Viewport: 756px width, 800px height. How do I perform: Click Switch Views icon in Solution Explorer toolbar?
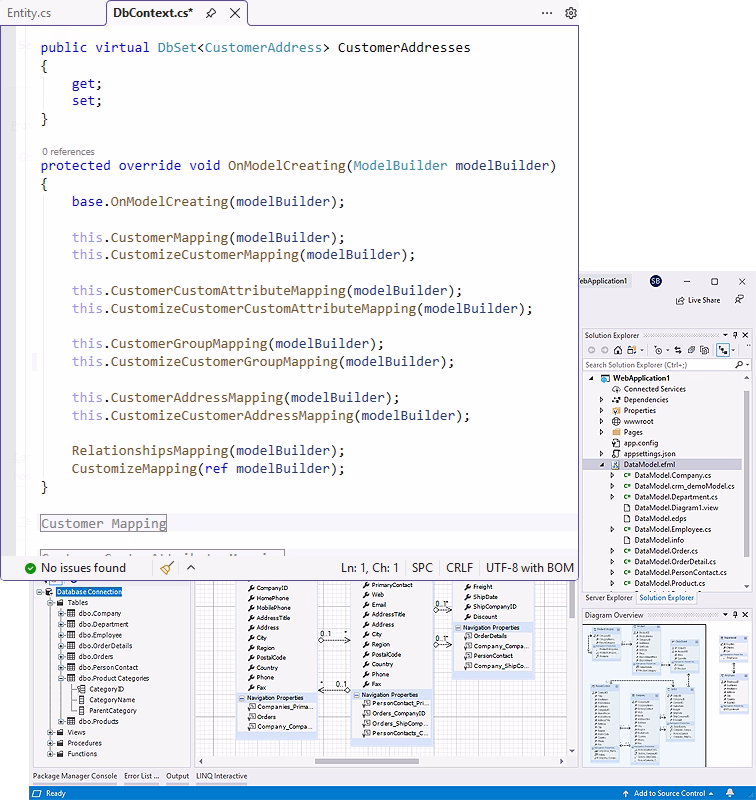632,350
